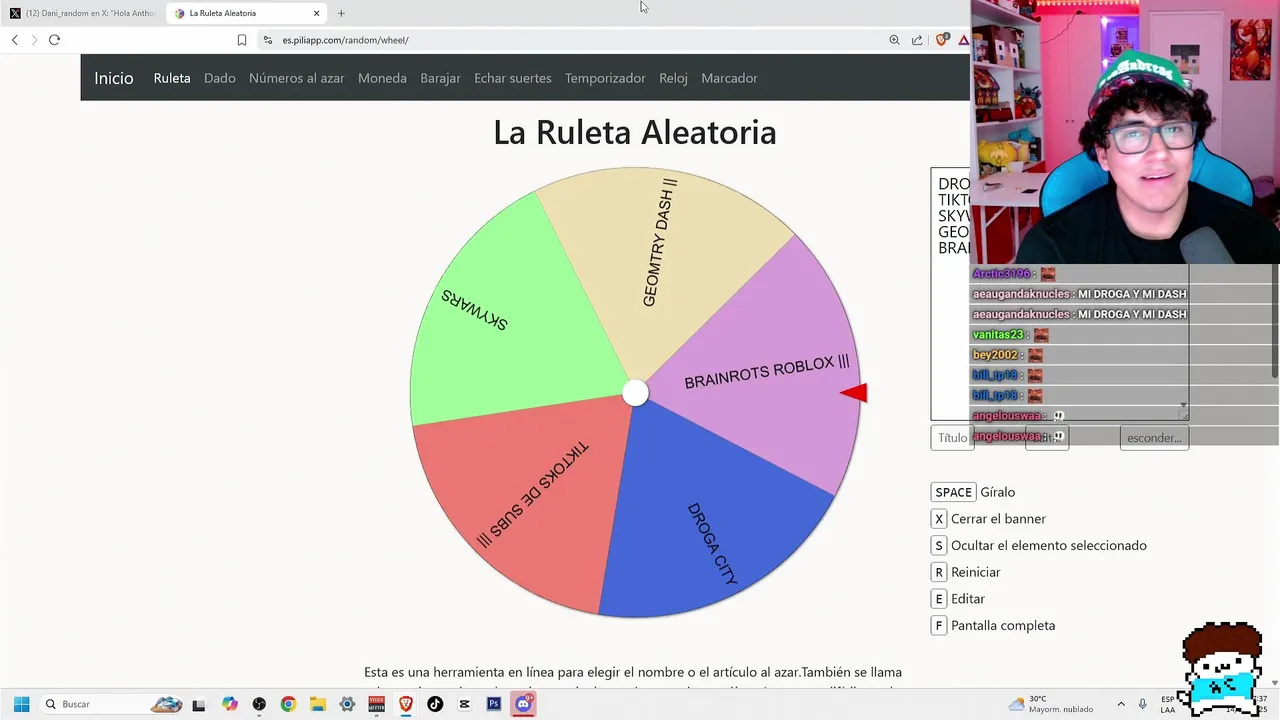The height and width of the screenshot is (720, 1280).
Task: Click the esconder button
Action: (x=1154, y=438)
